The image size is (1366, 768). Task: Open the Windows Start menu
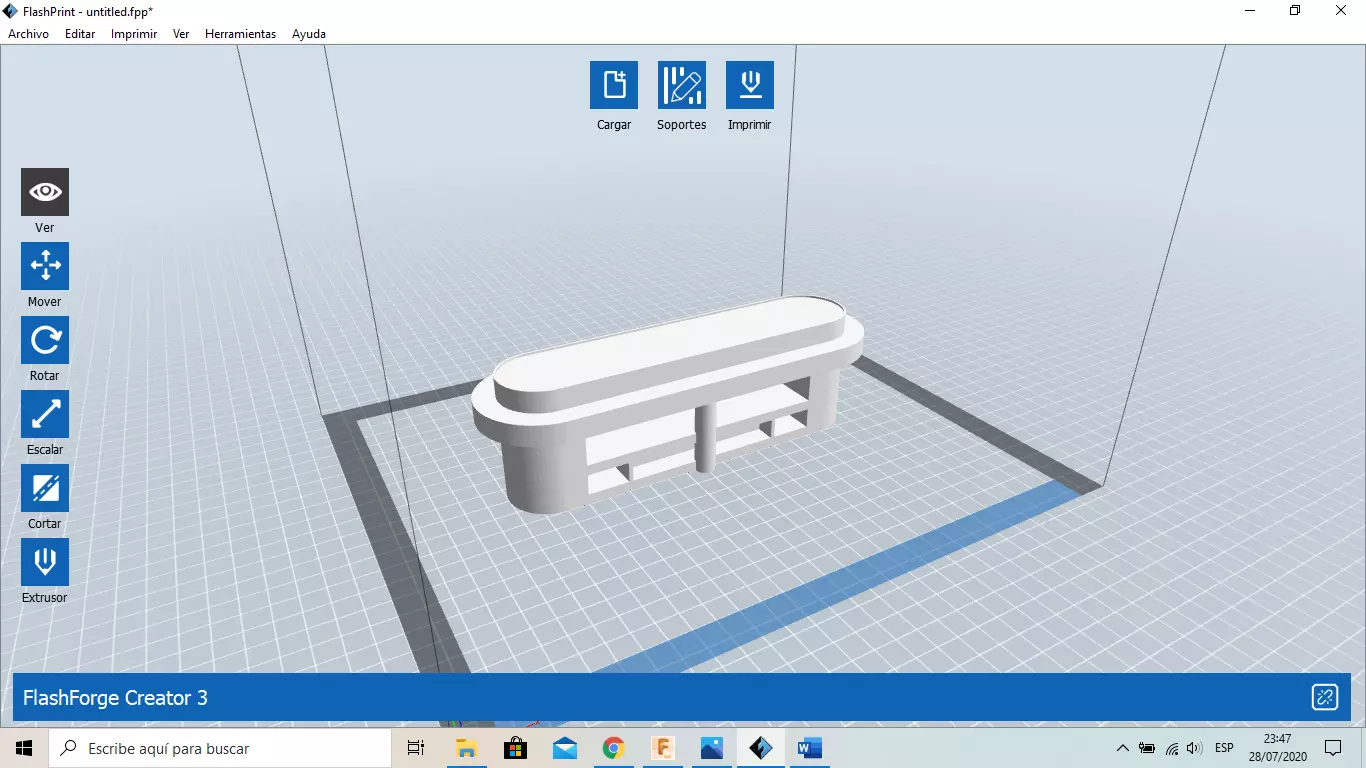pyautogui.click(x=24, y=748)
